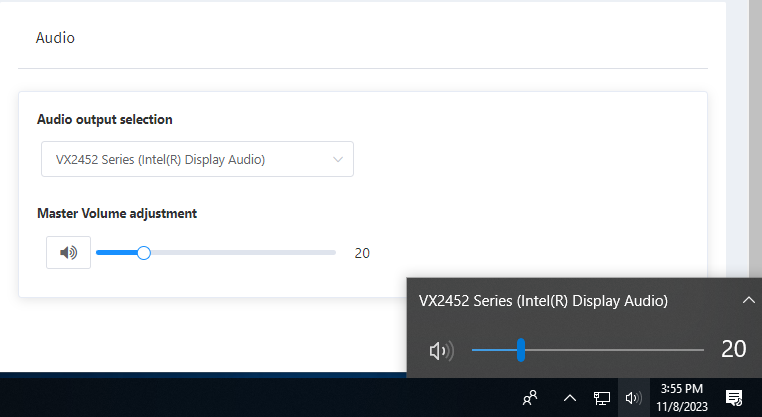Click the grey part of the flyout volume track
This screenshot has height=417, width=762.
tap(612, 350)
